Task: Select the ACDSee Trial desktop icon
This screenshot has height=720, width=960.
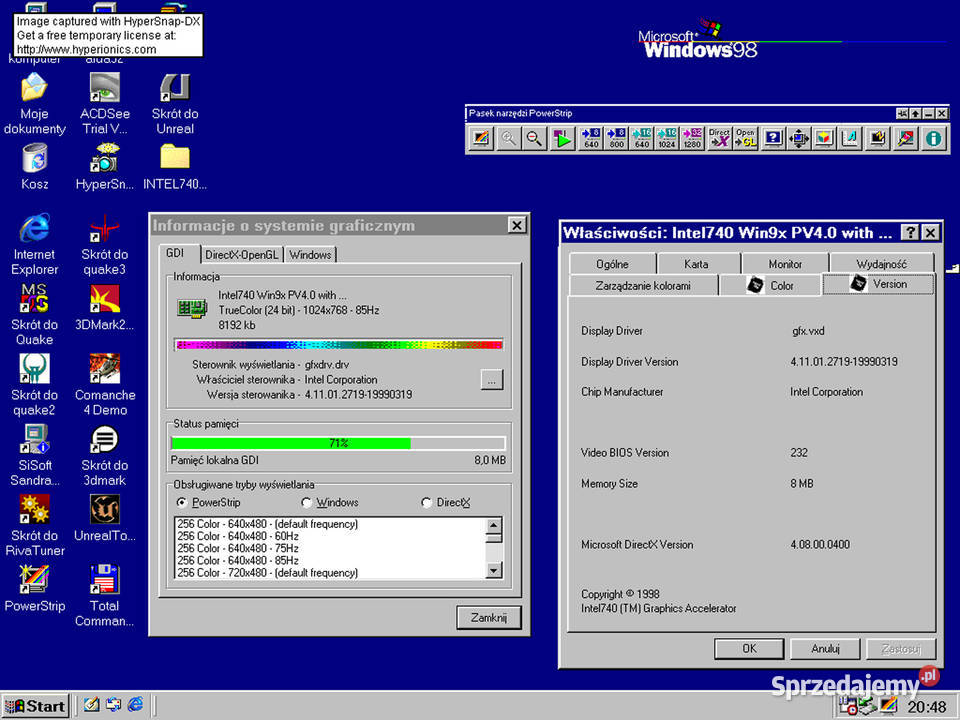Action: tap(105, 104)
